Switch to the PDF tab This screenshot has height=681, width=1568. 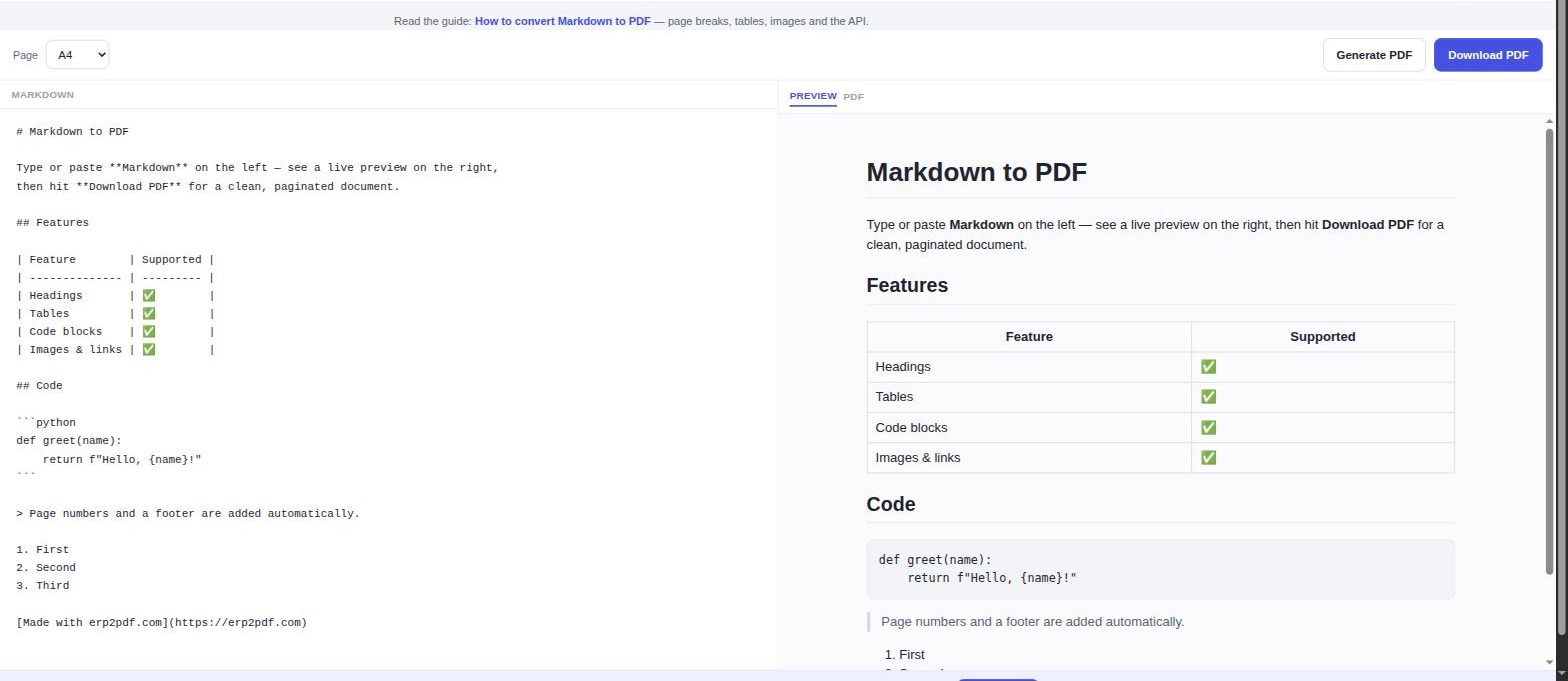pos(853,97)
